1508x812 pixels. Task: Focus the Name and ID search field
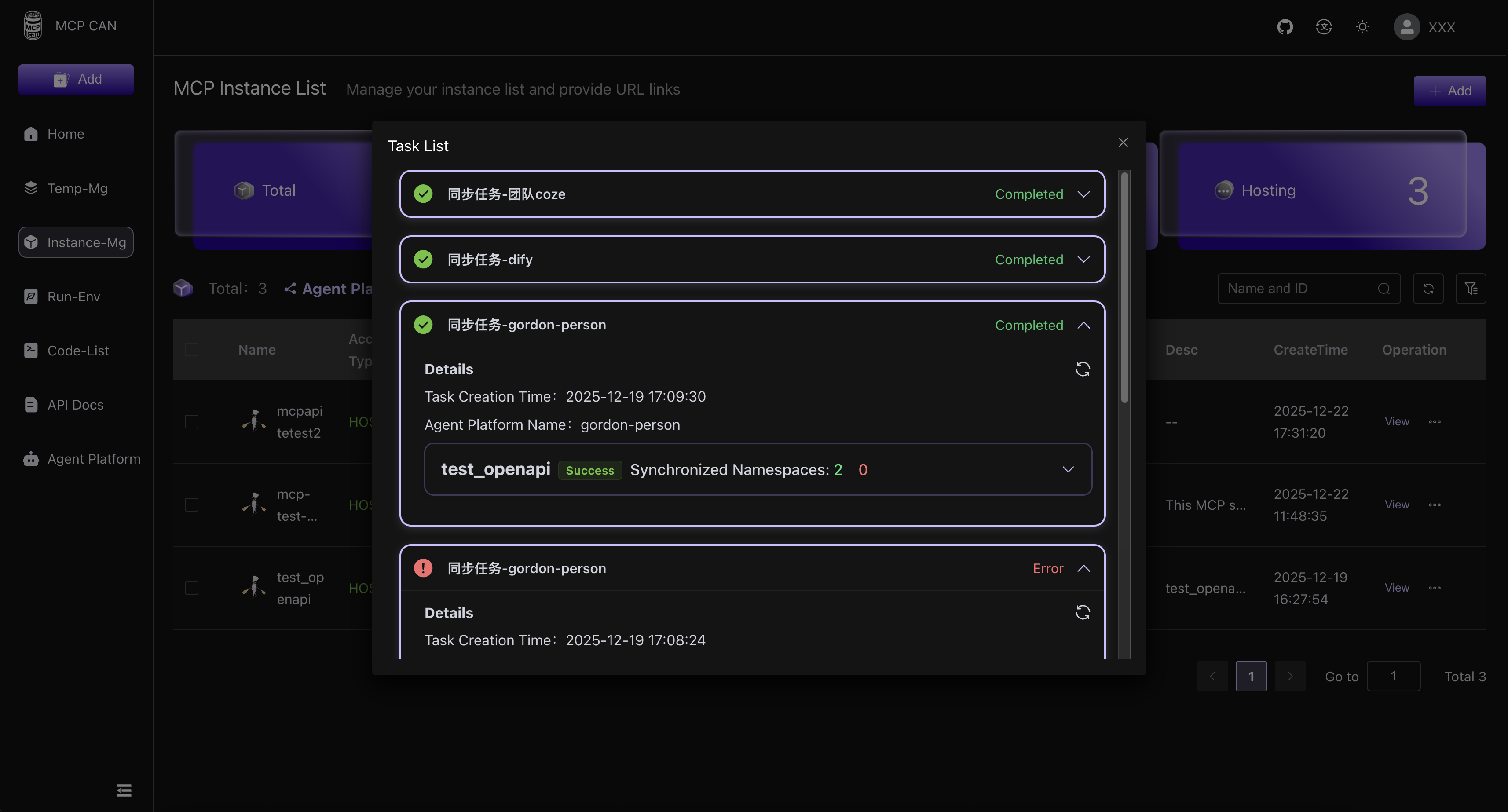point(1299,289)
